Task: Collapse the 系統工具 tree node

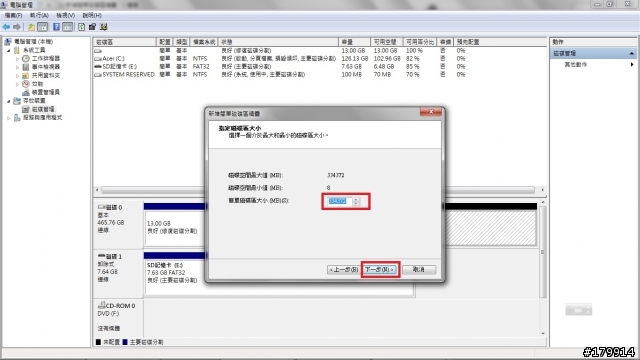Action: (x=9, y=50)
